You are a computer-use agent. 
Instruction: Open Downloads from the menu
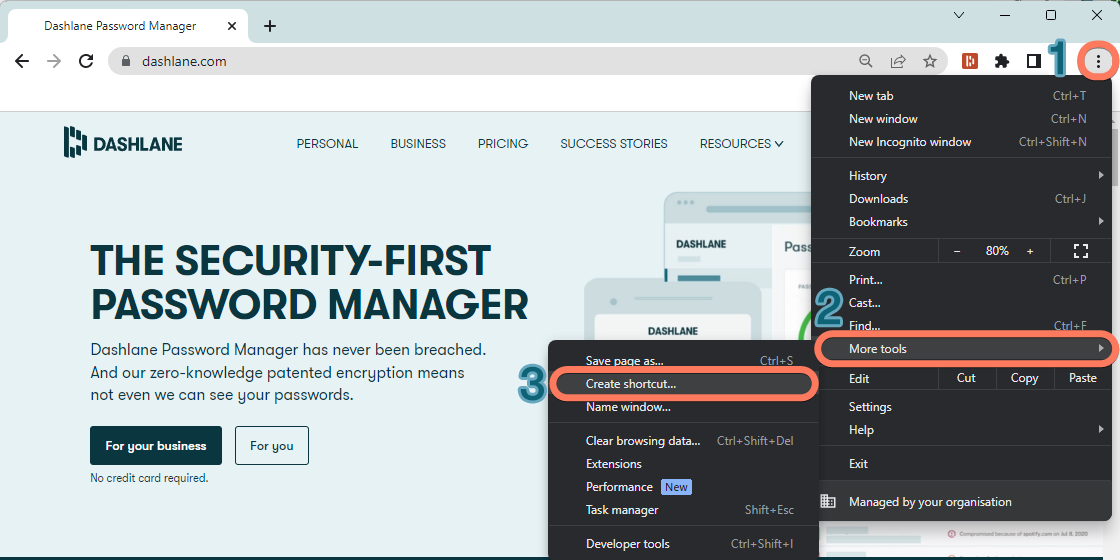(961, 199)
